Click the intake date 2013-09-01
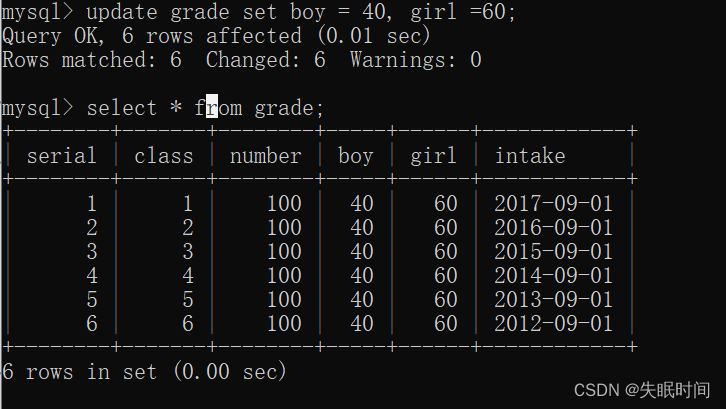The image size is (726, 409). click(553, 300)
